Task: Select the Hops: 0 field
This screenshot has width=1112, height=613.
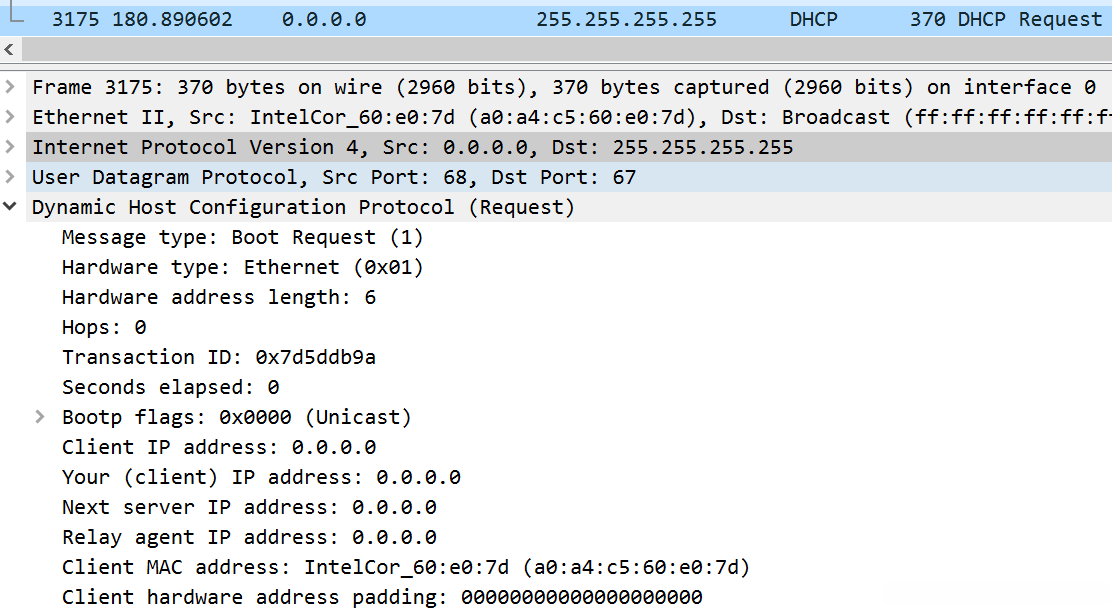Action: [104, 327]
